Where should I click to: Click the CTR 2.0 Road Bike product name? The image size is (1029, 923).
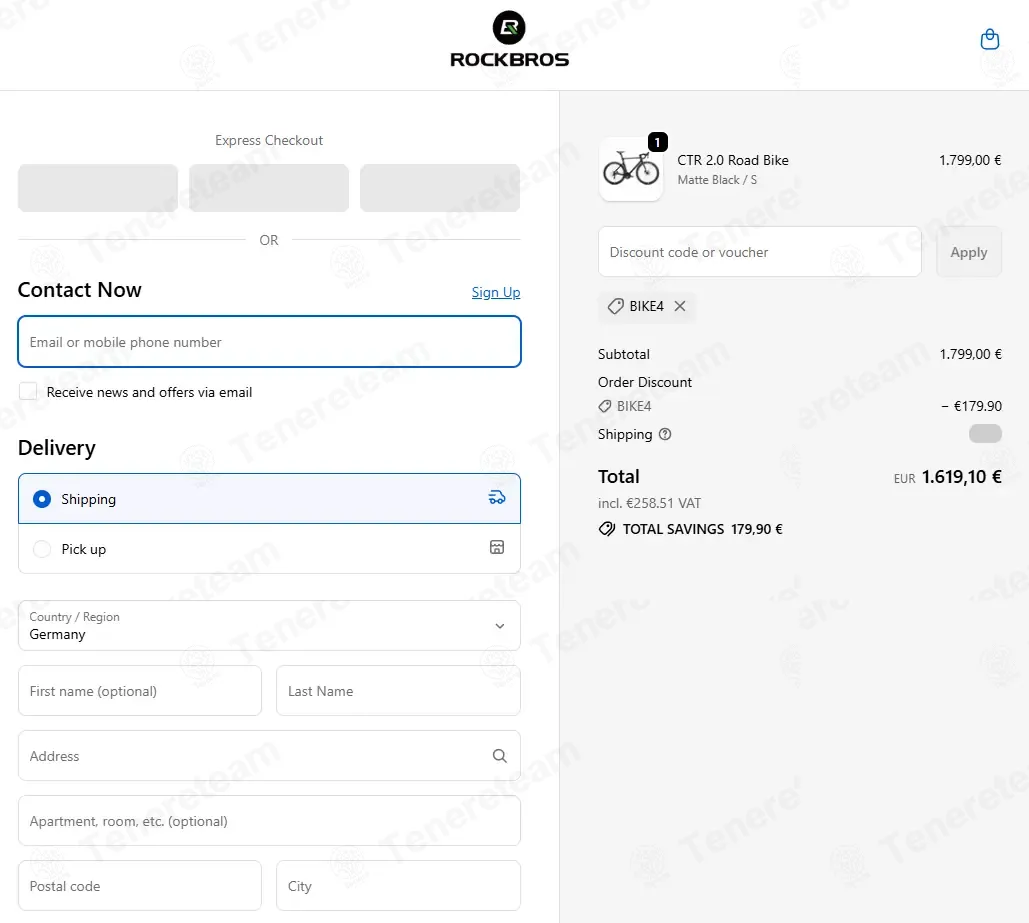(732, 160)
